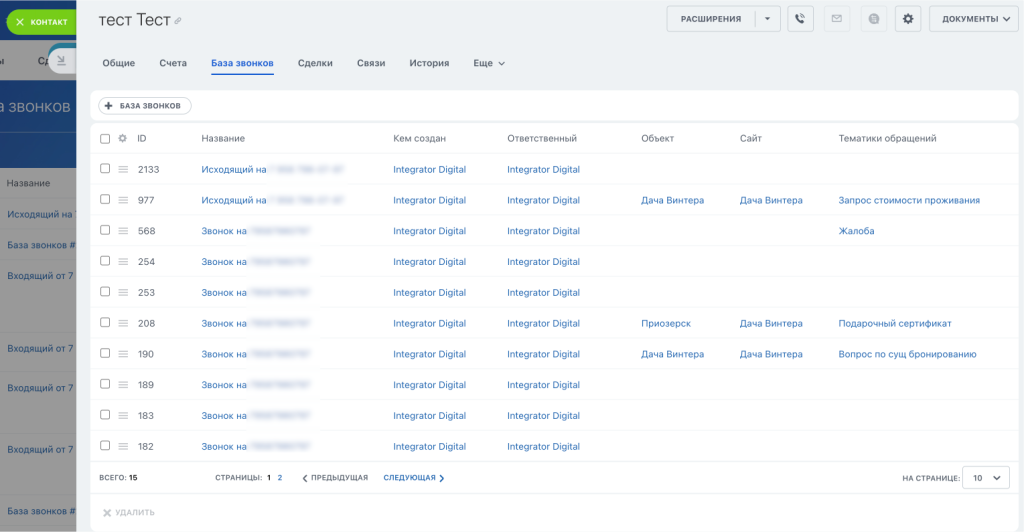Toggle the select-all rows checkbox

pyautogui.click(x=105, y=139)
